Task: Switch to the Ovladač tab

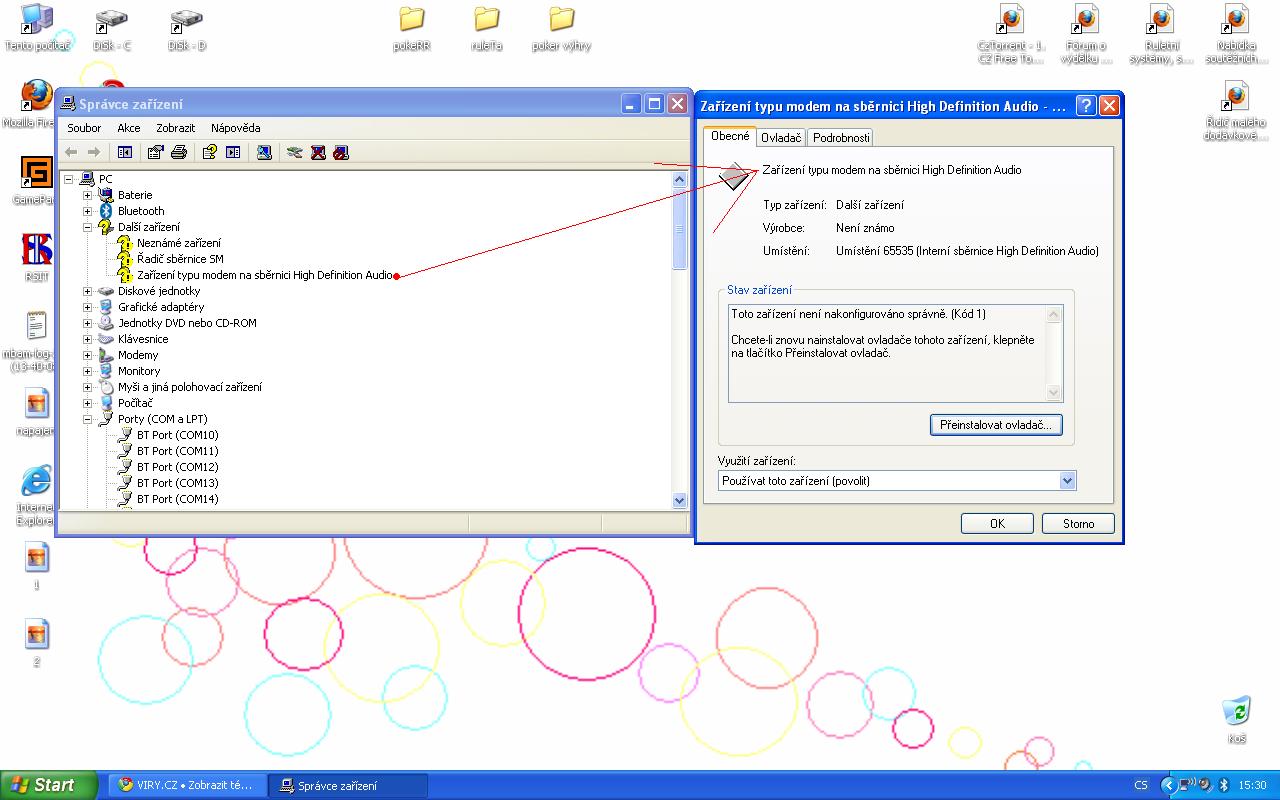Action: click(x=780, y=138)
